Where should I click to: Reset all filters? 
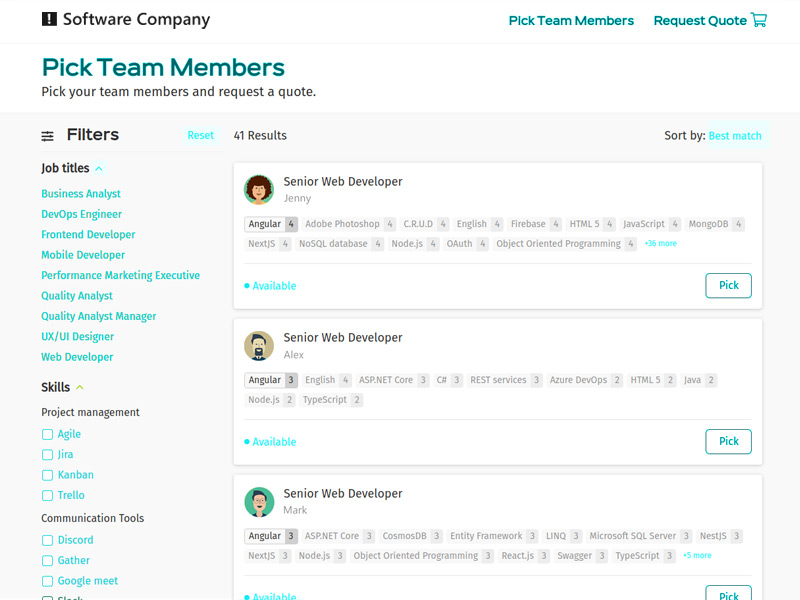pos(200,136)
